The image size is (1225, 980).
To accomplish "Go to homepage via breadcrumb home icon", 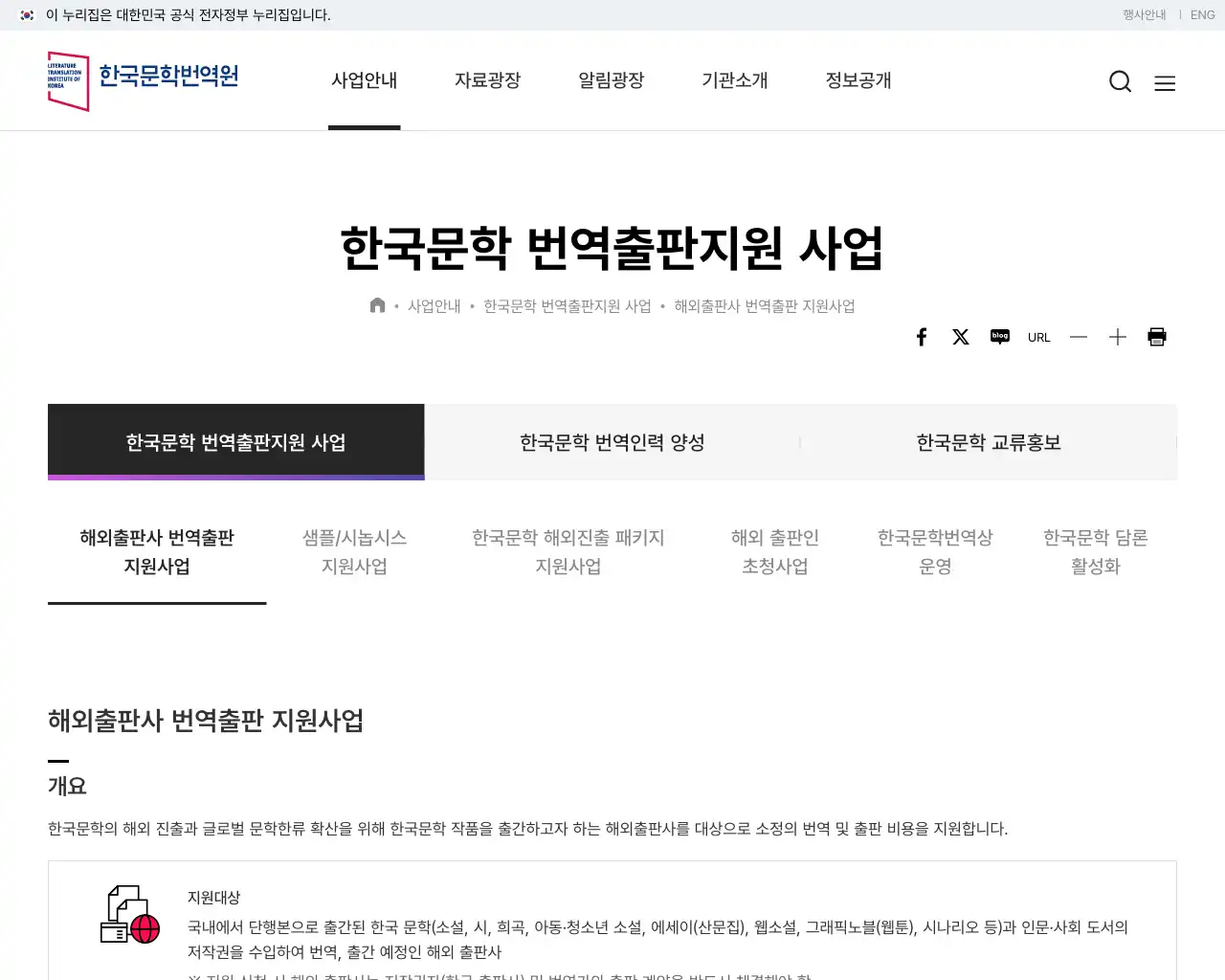I will point(377,304).
